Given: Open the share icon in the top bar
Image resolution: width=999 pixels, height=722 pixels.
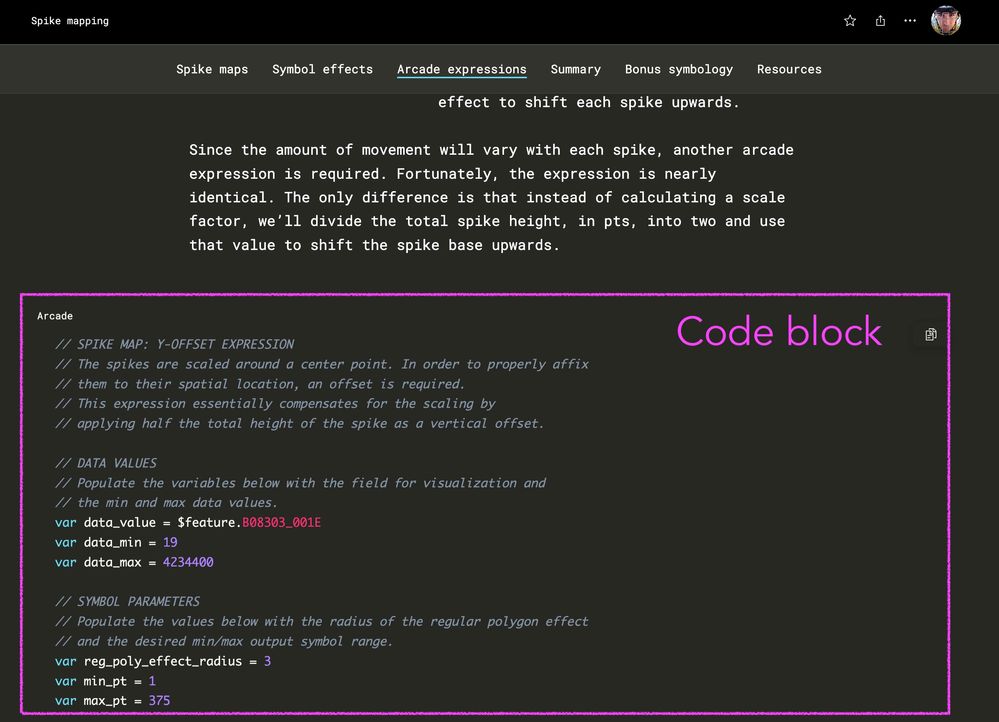Looking at the screenshot, I should click(880, 20).
